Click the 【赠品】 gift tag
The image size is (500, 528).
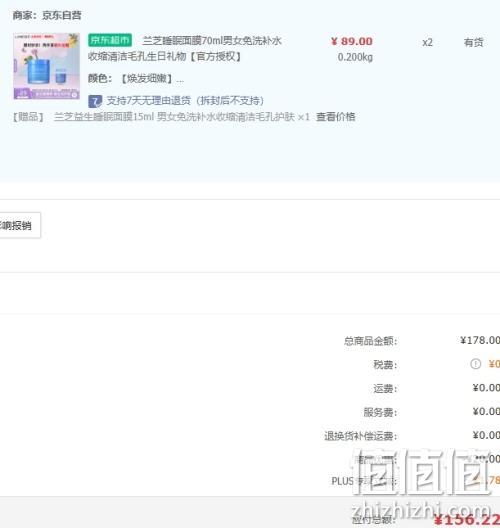pos(28,117)
